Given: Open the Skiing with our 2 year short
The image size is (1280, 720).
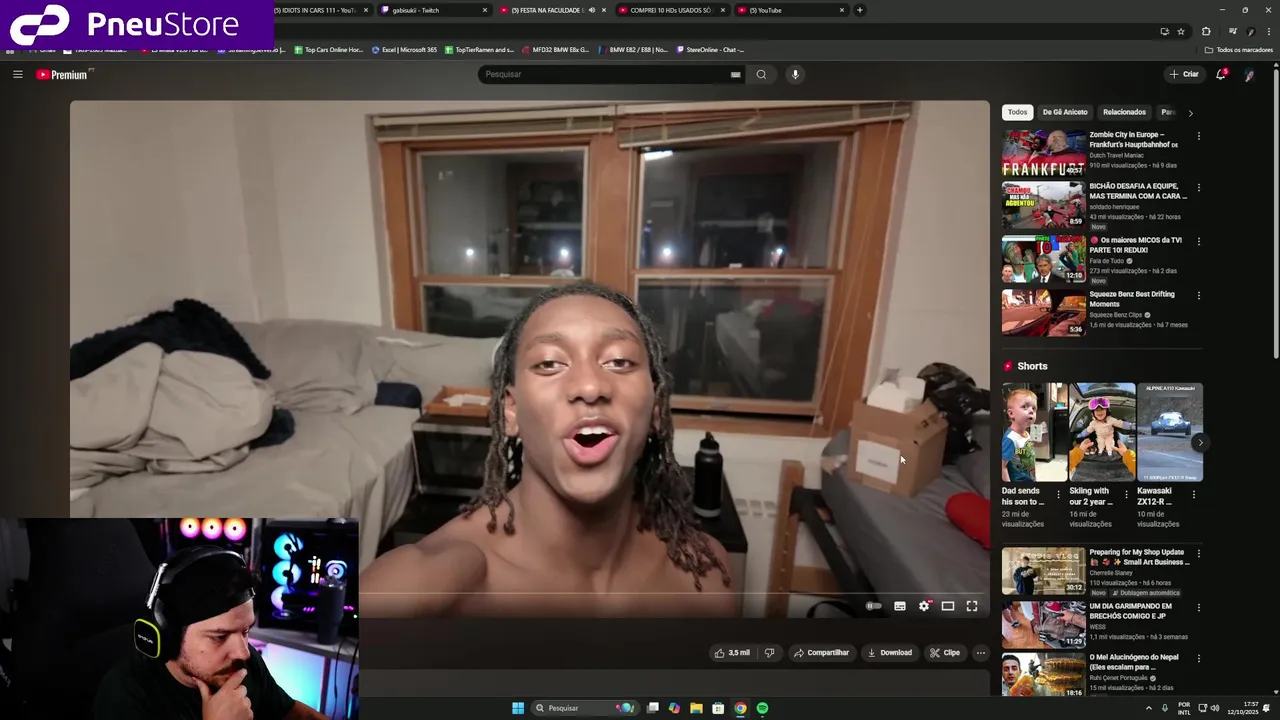Looking at the screenshot, I should [1102, 432].
